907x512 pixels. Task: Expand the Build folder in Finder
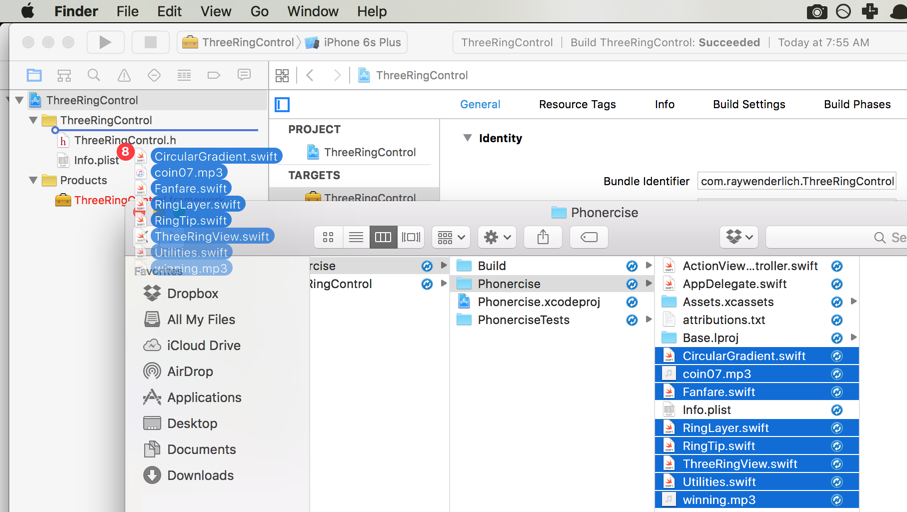click(x=648, y=266)
